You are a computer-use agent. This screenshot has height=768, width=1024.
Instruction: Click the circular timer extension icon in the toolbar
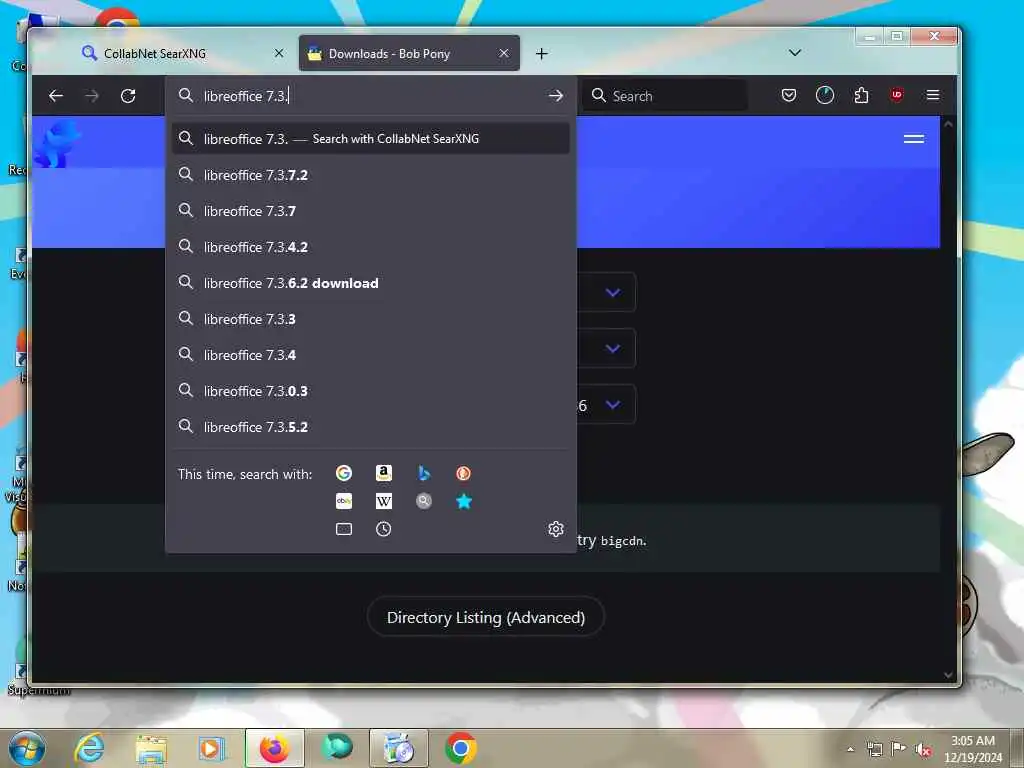(x=825, y=95)
